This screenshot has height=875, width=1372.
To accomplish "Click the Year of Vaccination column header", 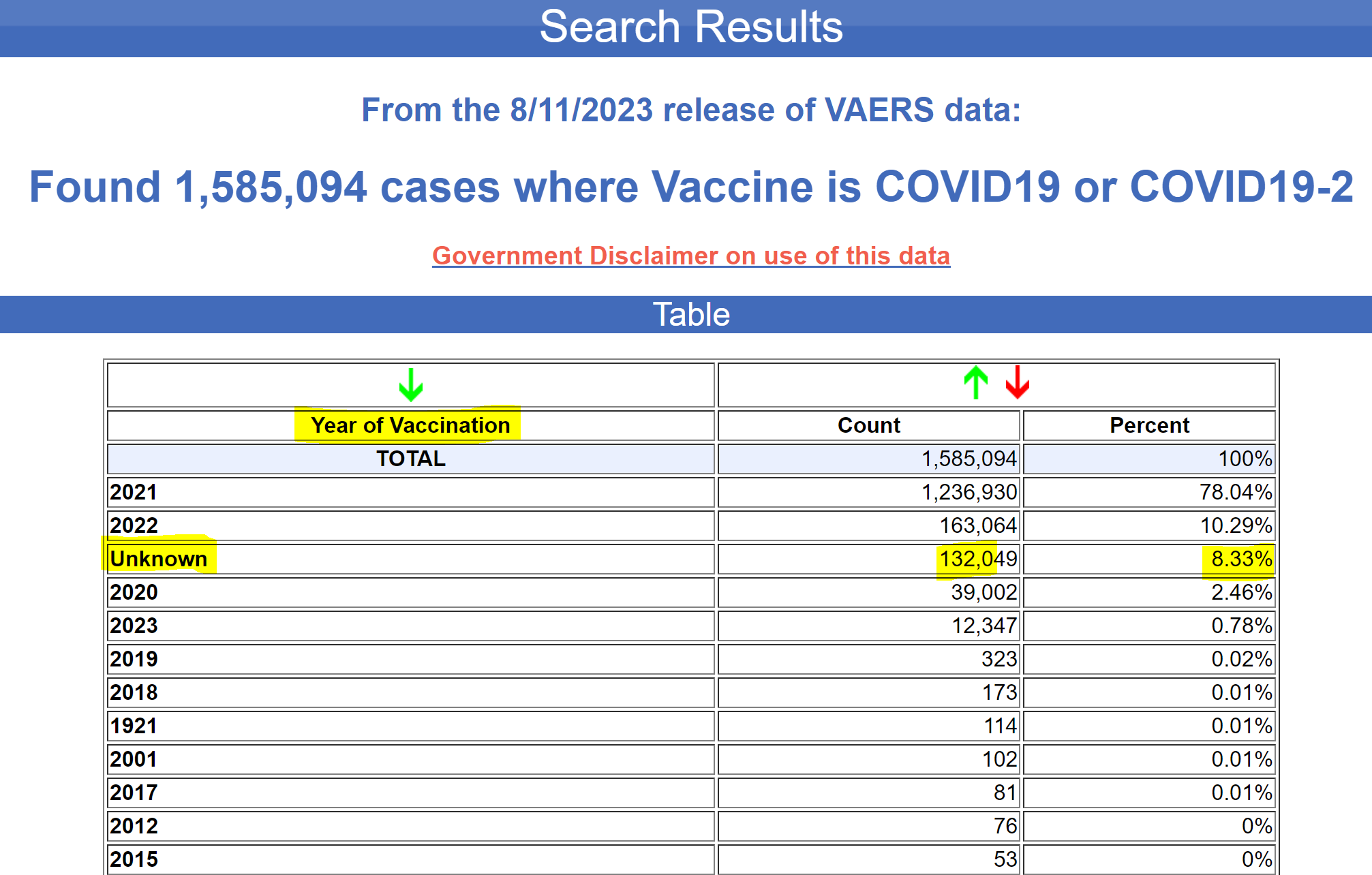I will [x=411, y=425].
